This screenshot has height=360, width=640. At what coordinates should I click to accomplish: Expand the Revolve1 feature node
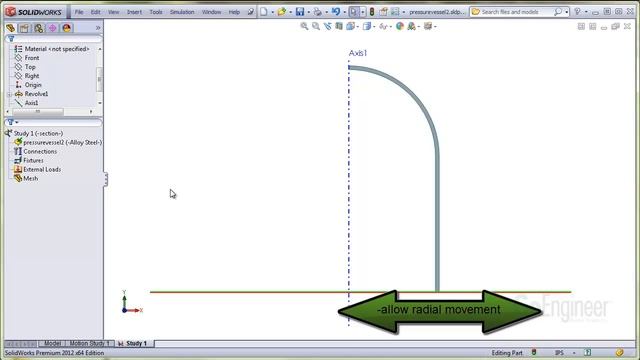coord(9,94)
